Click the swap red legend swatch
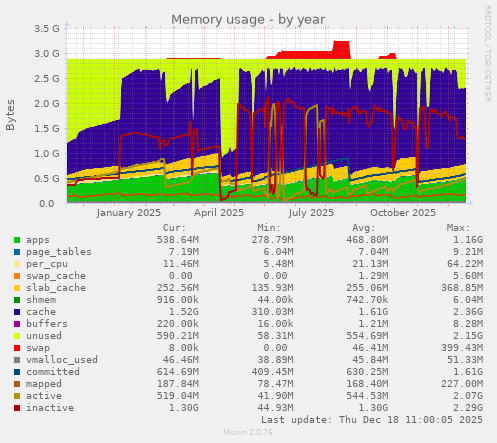The width and height of the screenshot is (497, 443). 17,348
